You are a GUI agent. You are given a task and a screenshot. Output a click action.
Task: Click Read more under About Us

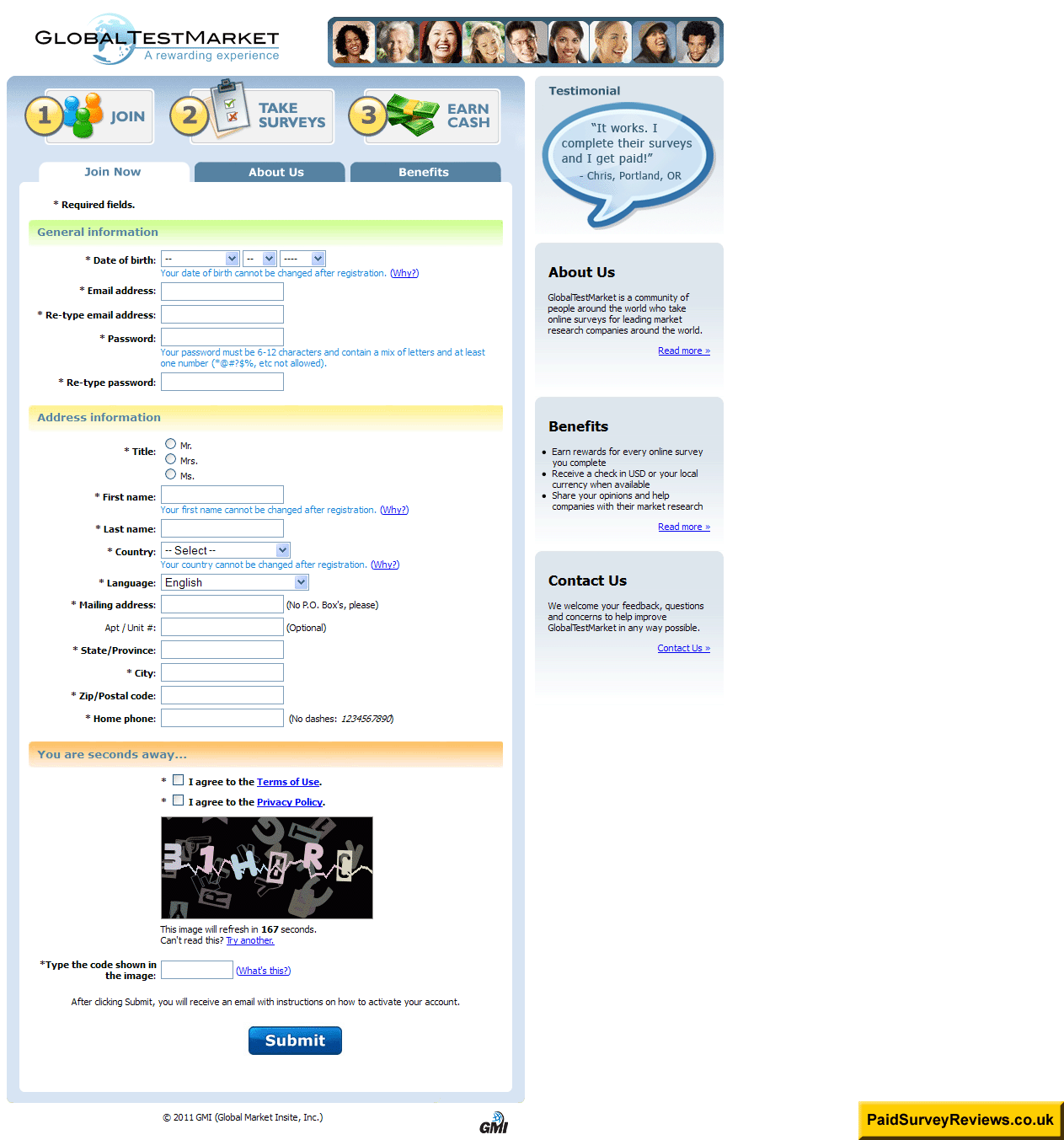coord(684,351)
